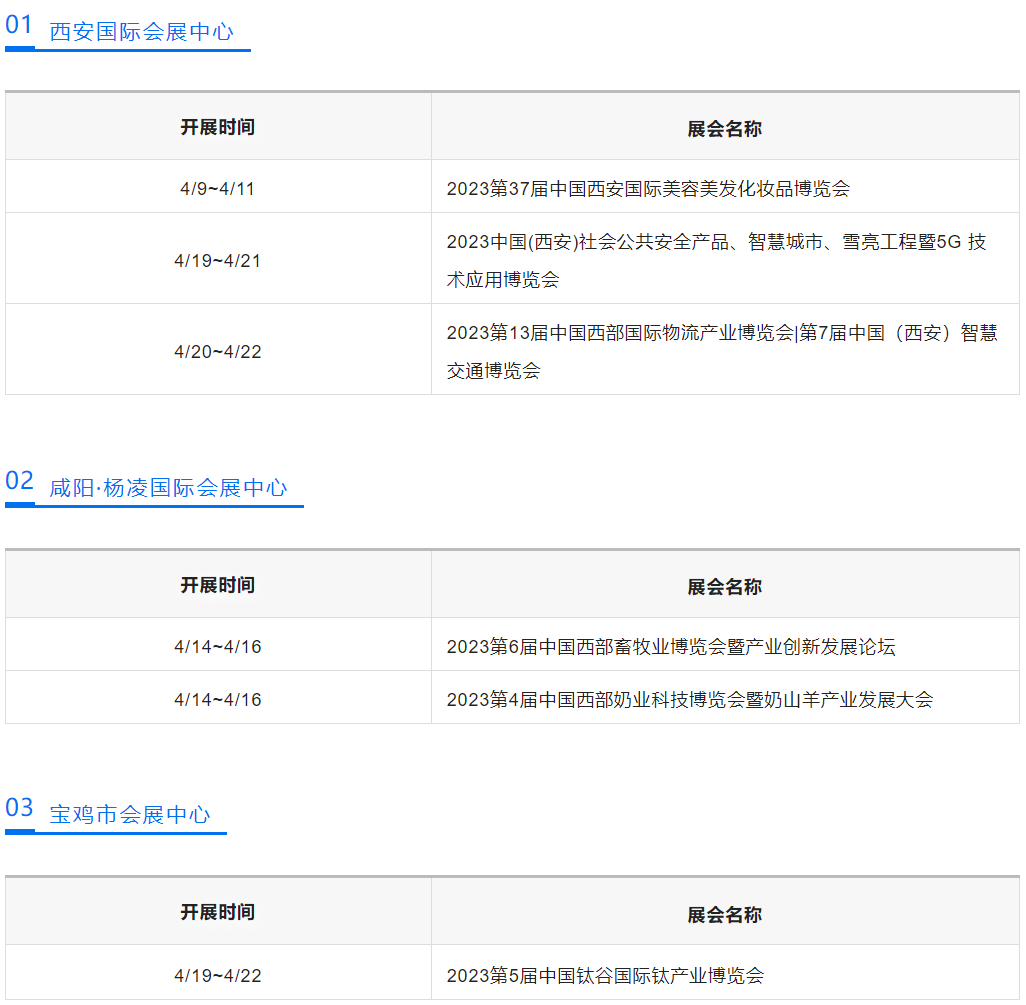The image size is (1026, 1005).
Task: Click 2023第4届中国西部奶业科技博览会 entry
Action: (690, 700)
